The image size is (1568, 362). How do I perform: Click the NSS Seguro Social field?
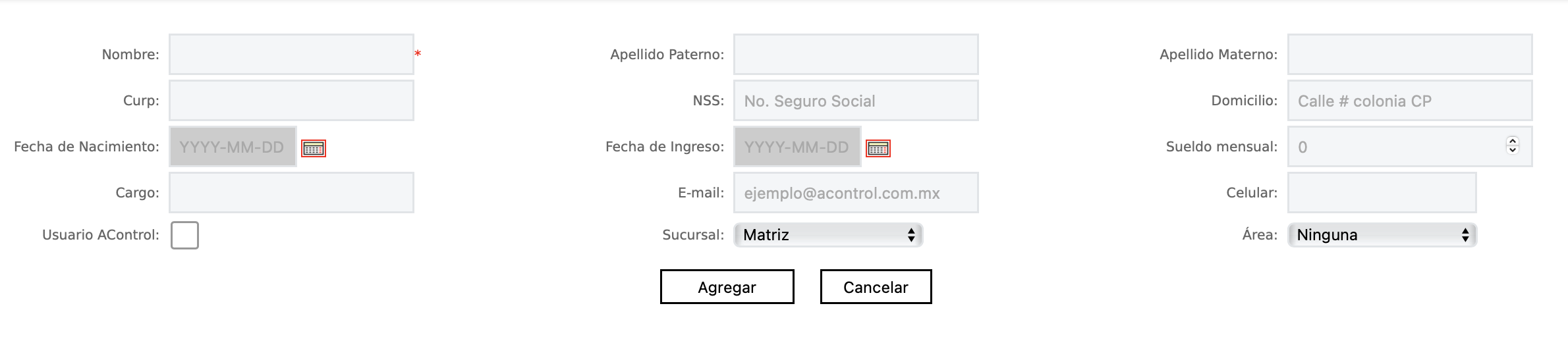(855, 101)
